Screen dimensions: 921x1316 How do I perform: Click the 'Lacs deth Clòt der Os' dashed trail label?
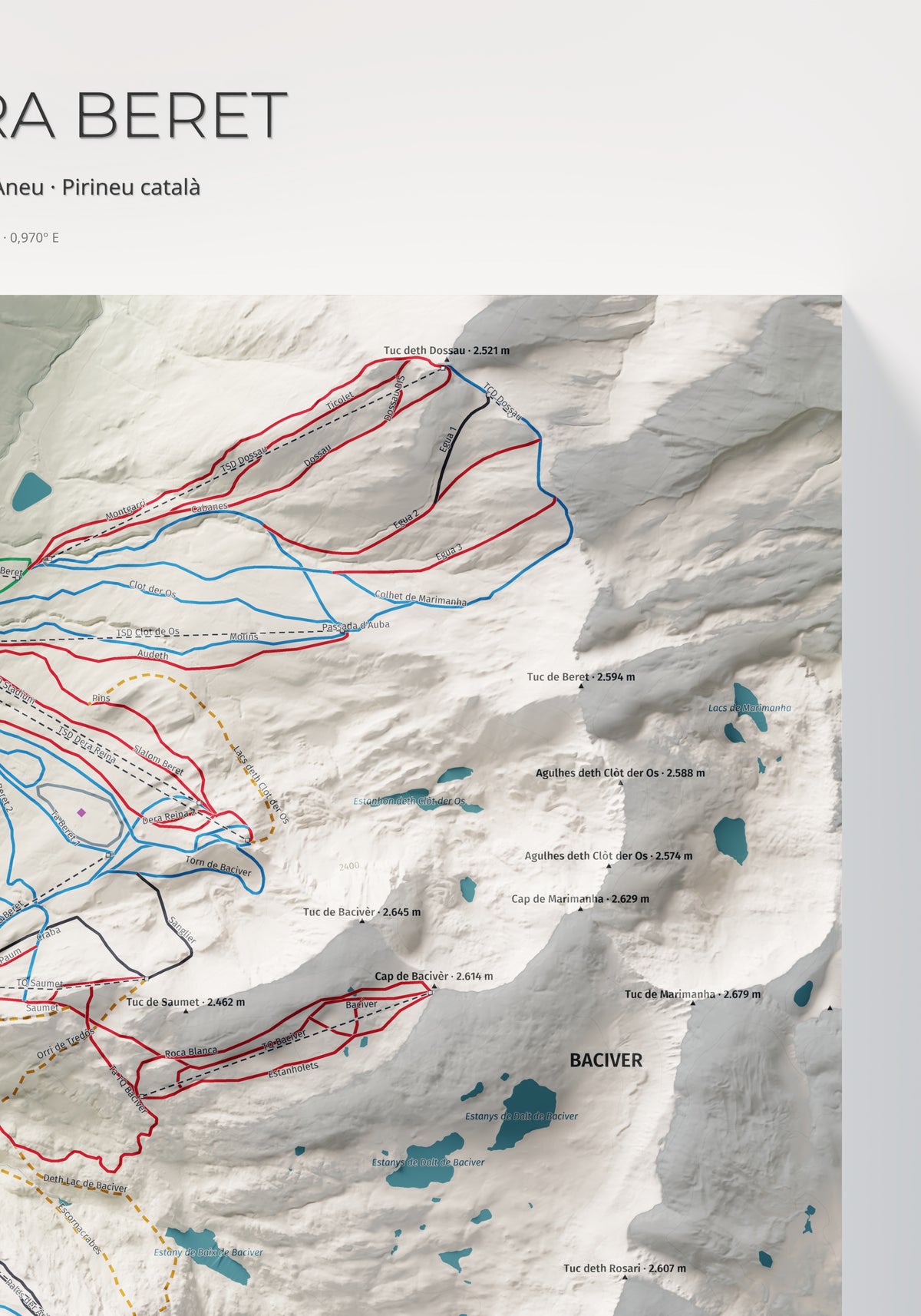(x=261, y=784)
